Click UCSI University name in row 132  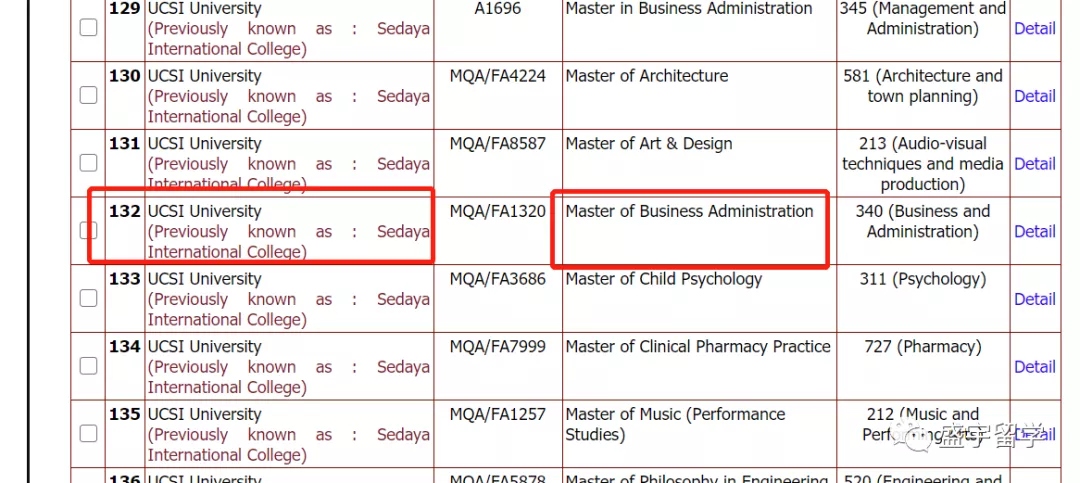(205, 211)
